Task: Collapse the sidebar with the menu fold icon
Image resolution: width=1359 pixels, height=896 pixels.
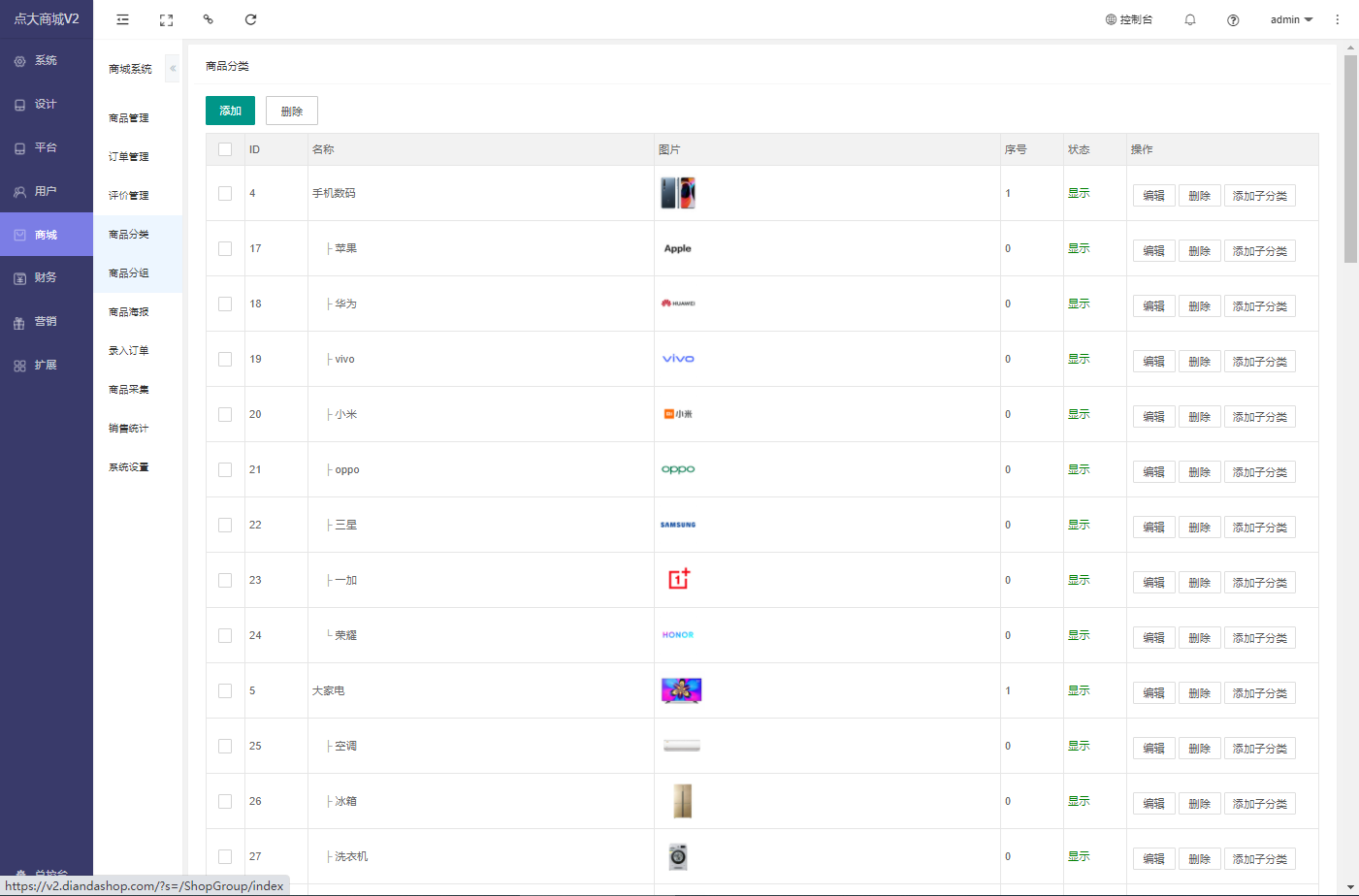Action: click(122, 19)
